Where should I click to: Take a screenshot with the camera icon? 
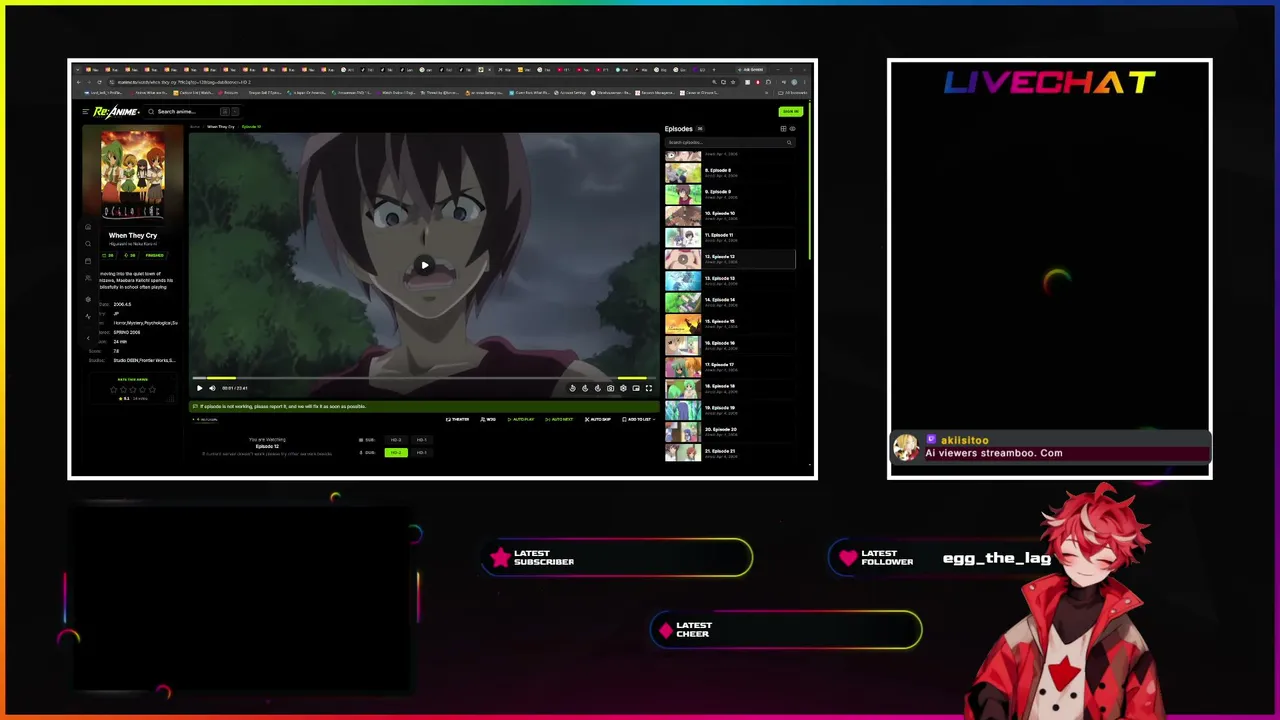(610, 388)
